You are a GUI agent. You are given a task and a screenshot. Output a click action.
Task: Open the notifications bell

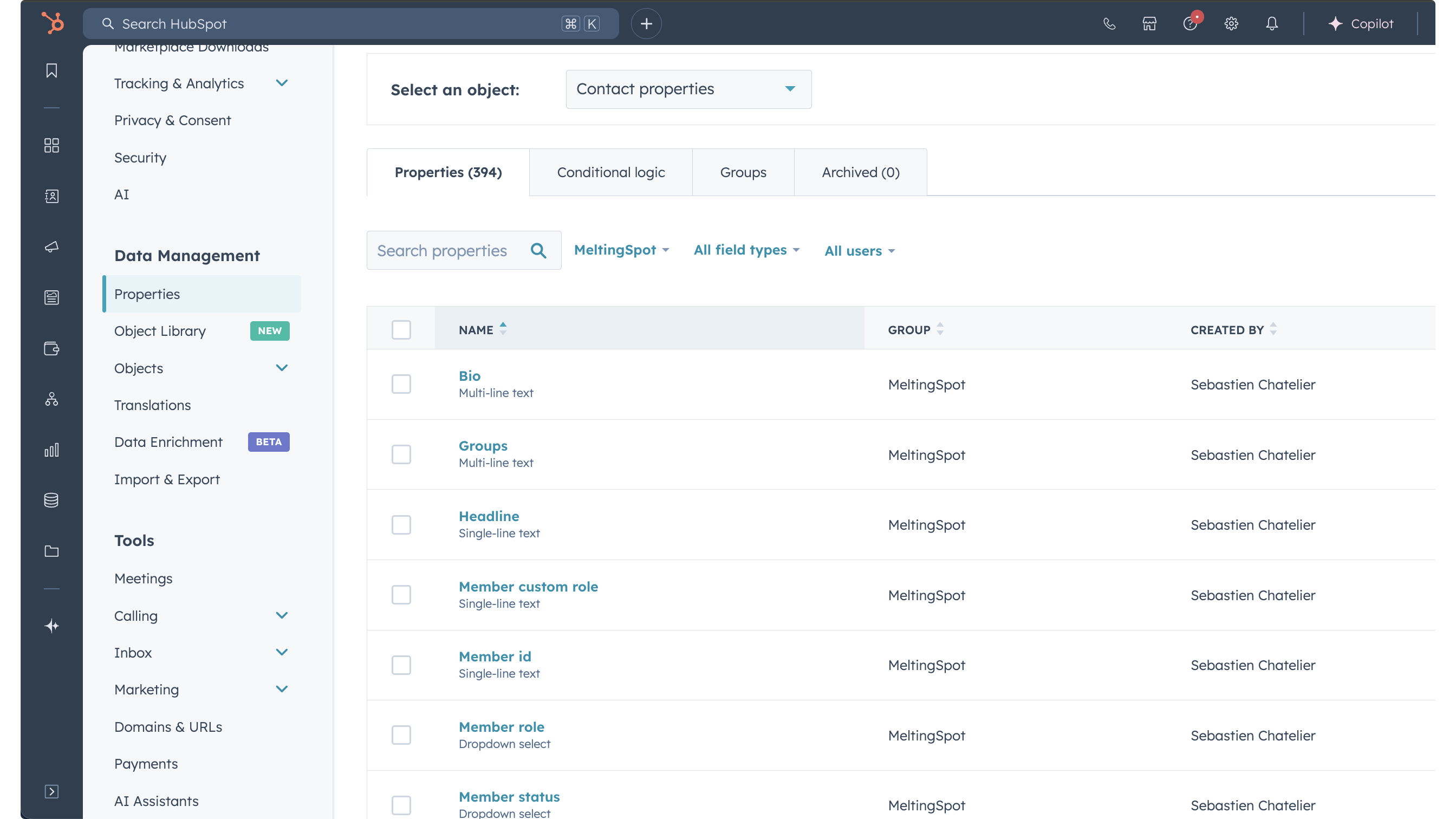(x=1272, y=24)
